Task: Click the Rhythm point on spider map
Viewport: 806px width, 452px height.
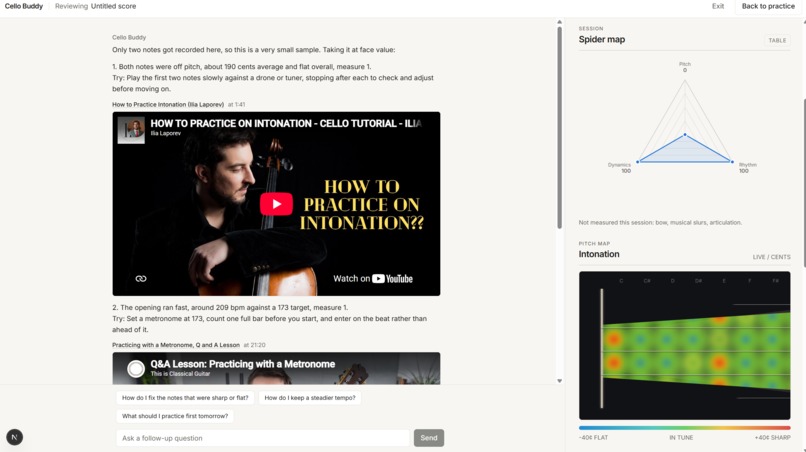Action: (732, 162)
